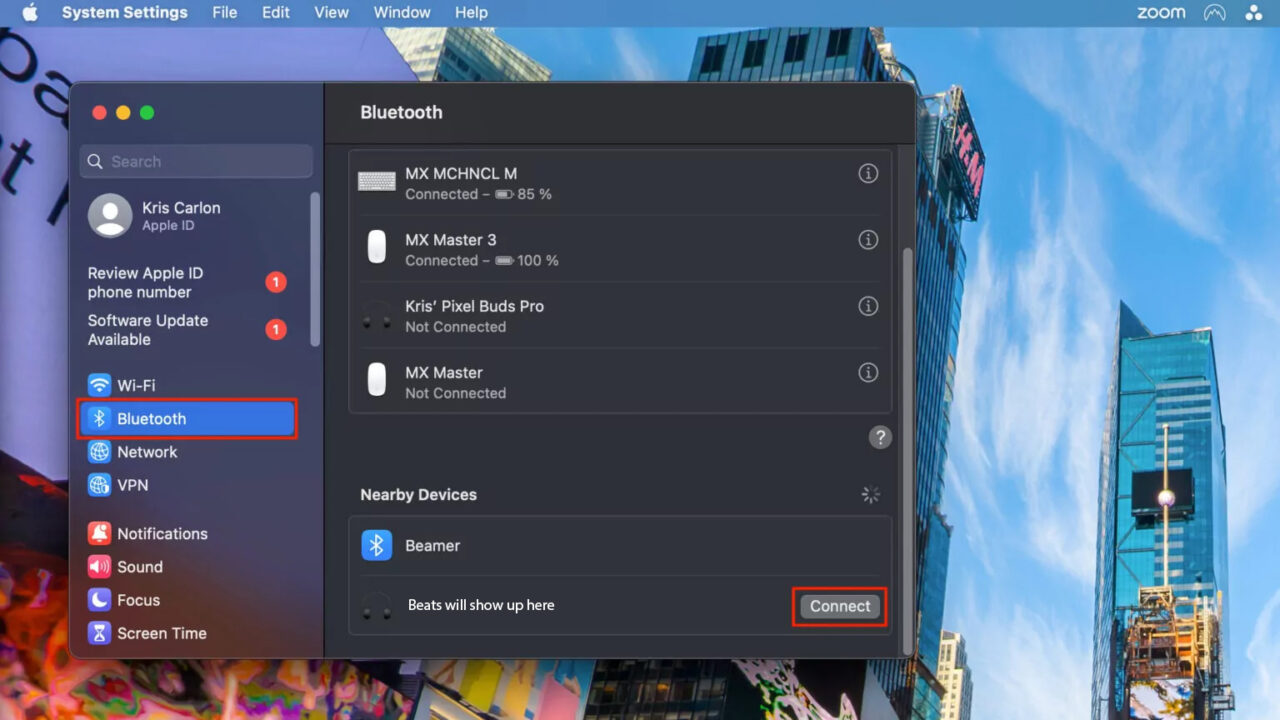The height and width of the screenshot is (720, 1280).
Task: Connect the Beats headphones
Action: 839,606
